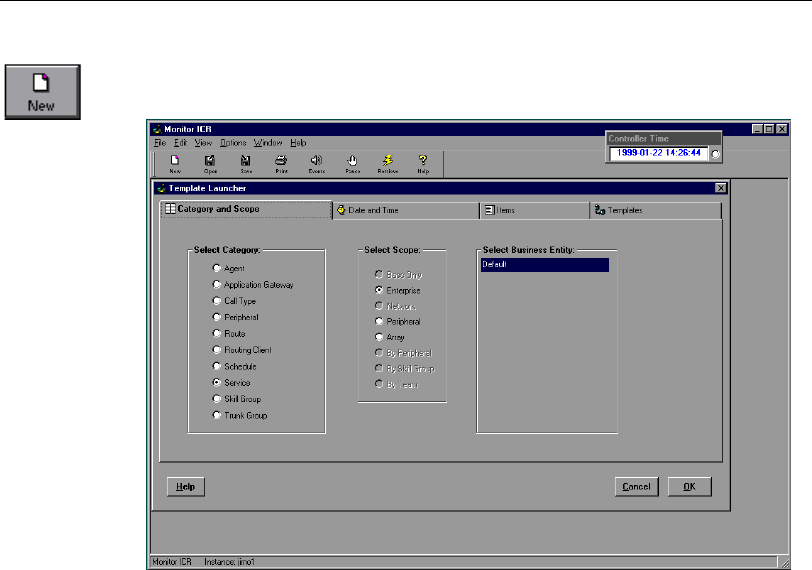Open the Edit menu
Screen dimensions: 812x570
180,143
